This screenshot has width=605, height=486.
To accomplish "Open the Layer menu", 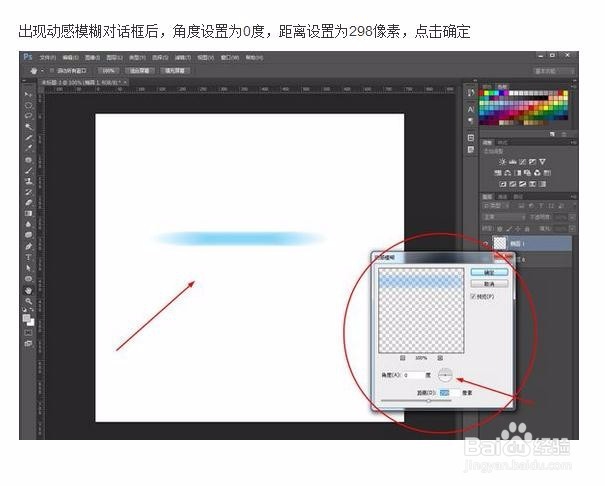I will coord(114,57).
